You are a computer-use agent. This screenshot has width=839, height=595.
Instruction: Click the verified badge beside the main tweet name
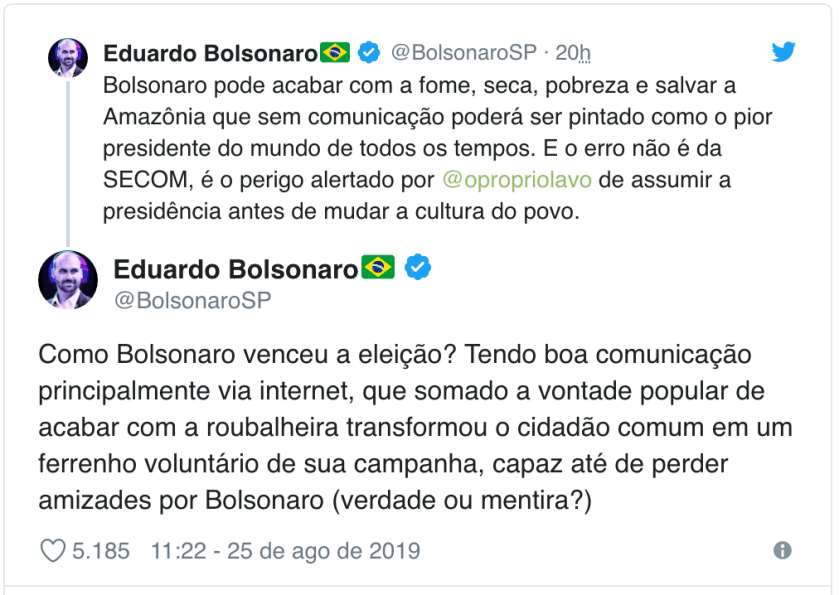coord(419,268)
